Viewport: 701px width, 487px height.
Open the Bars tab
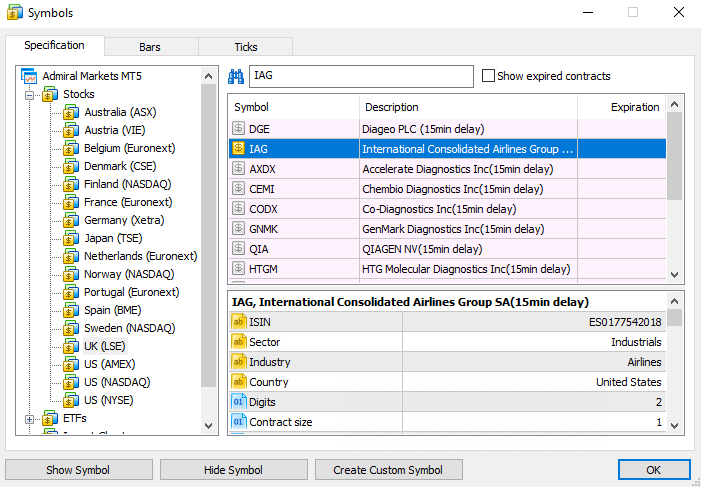[152, 47]
